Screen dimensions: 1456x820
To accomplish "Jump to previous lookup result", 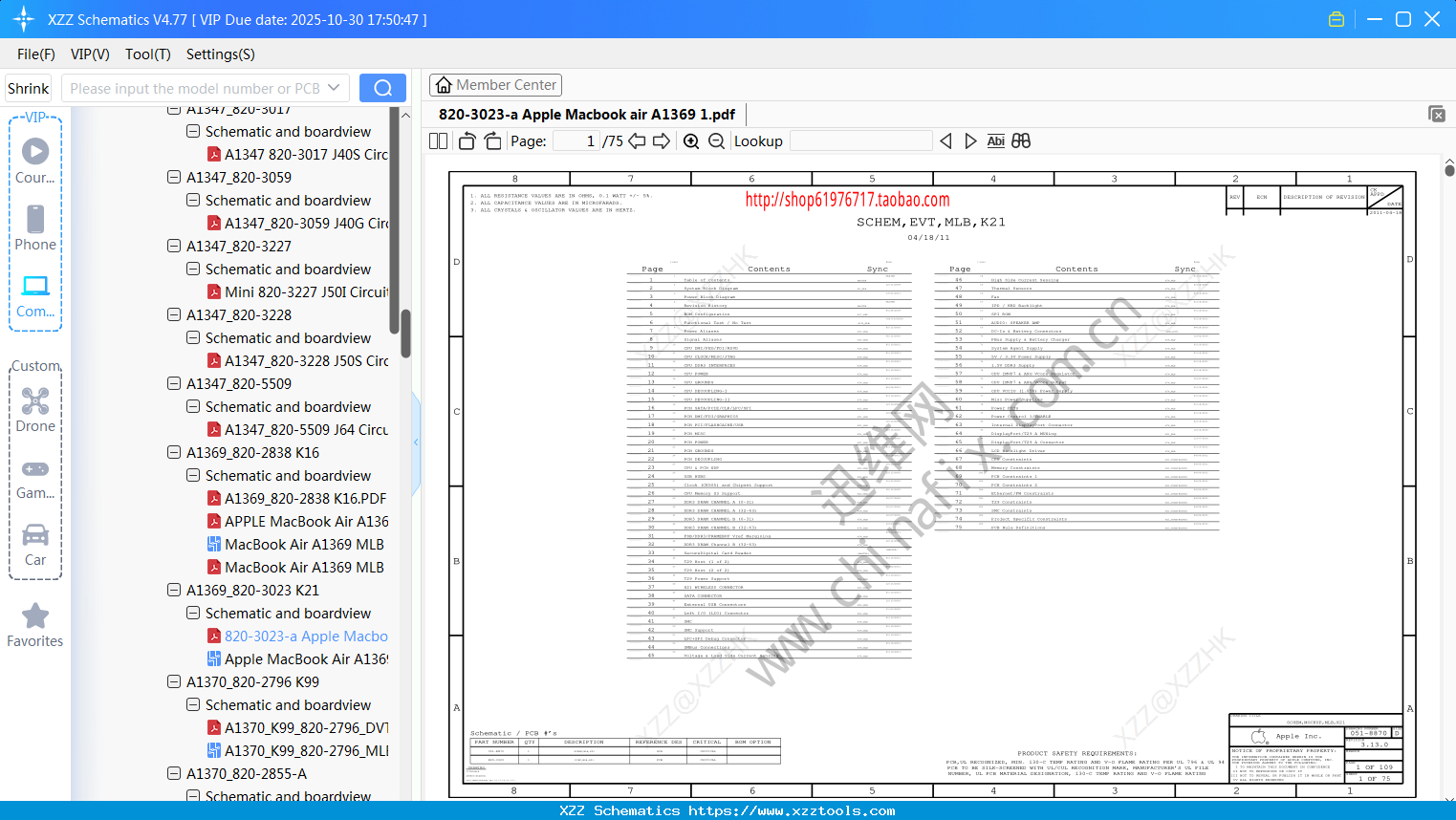I will tap(945, 141).
